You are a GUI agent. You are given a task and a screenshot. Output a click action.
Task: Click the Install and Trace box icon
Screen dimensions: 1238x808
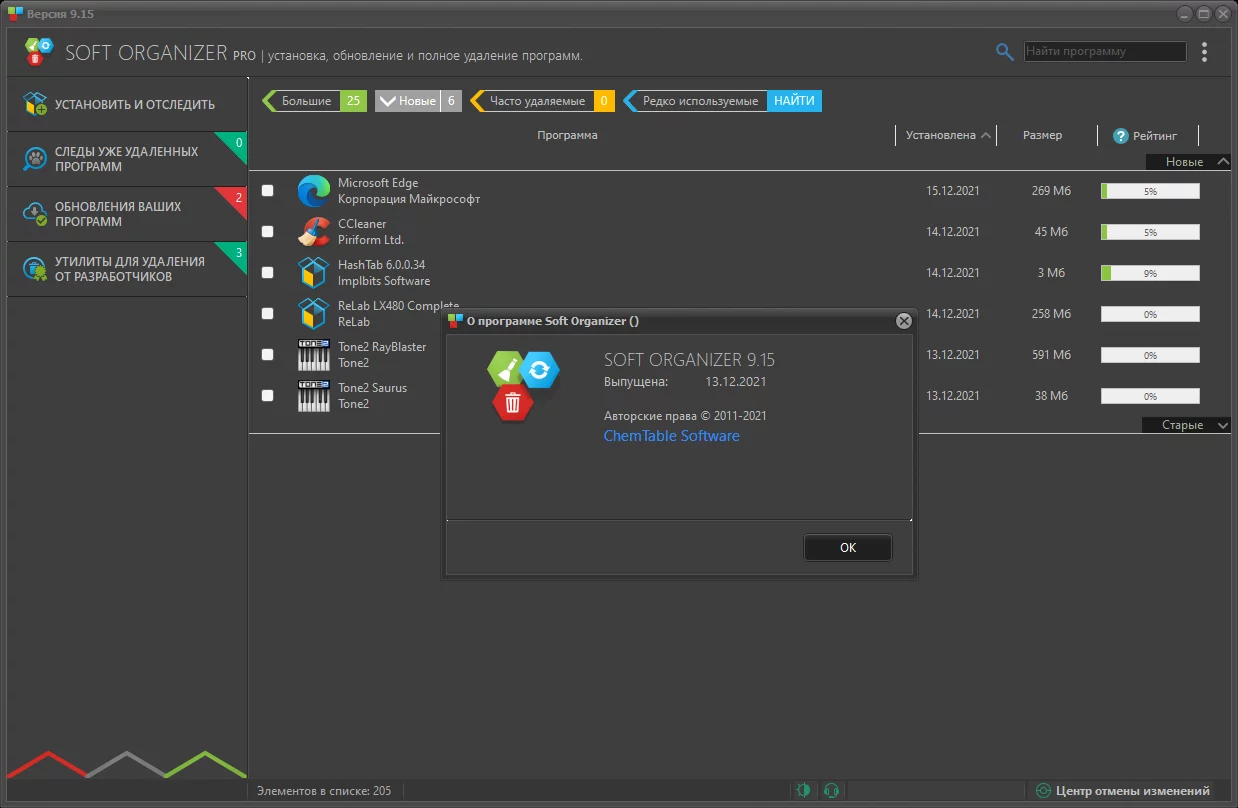[36, 104]
